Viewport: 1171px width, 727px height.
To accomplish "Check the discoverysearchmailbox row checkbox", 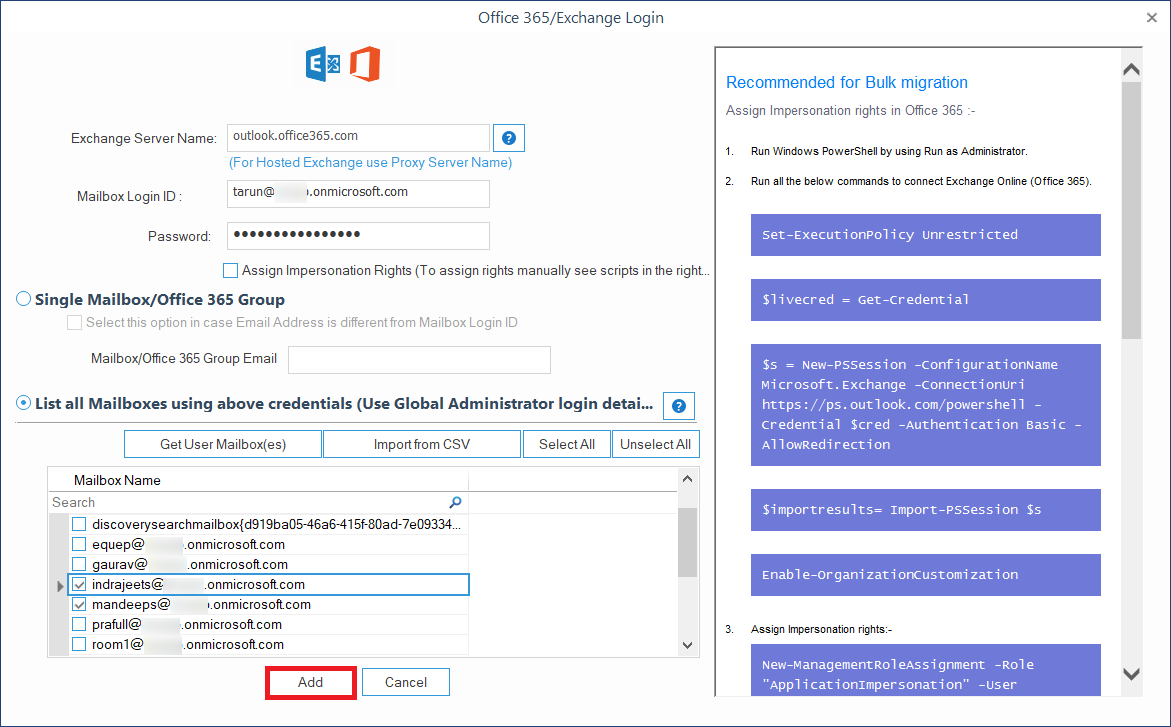I will point(79,525).
